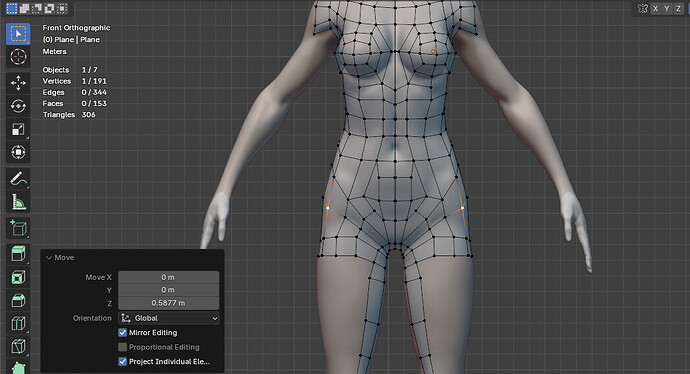
Task: Choose the Add Cube tool
Action: (18, 227)
